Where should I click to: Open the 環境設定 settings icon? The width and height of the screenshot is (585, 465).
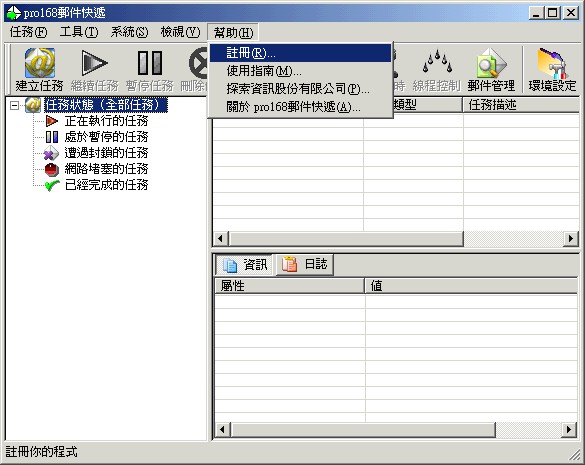pyautogui.click(x=552, y=70)
